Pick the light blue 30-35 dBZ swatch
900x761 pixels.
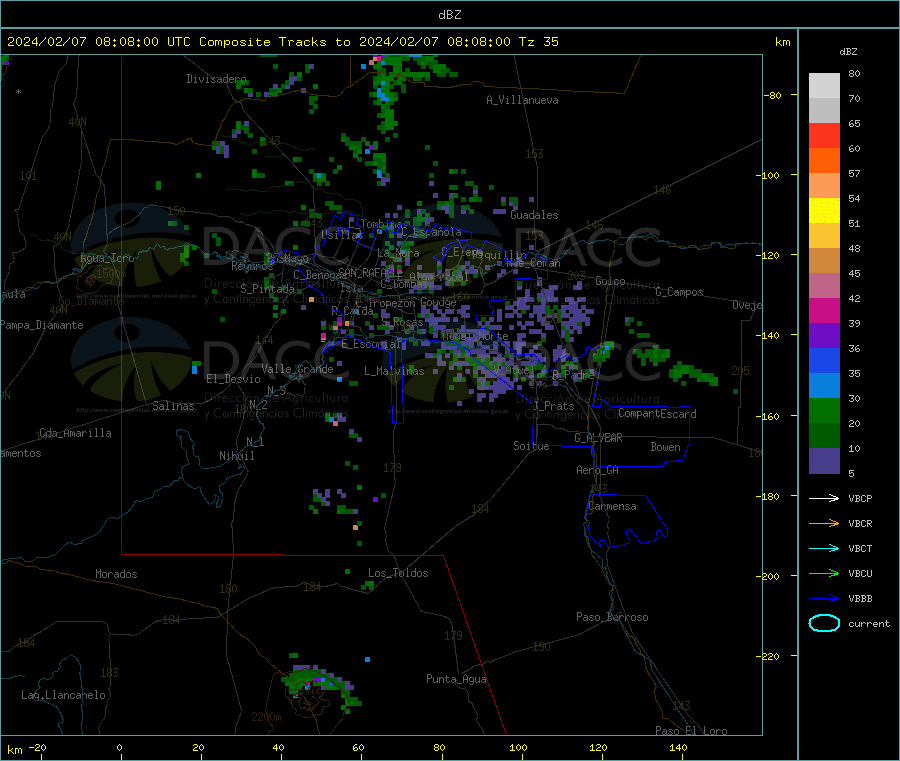coord(824,386)
